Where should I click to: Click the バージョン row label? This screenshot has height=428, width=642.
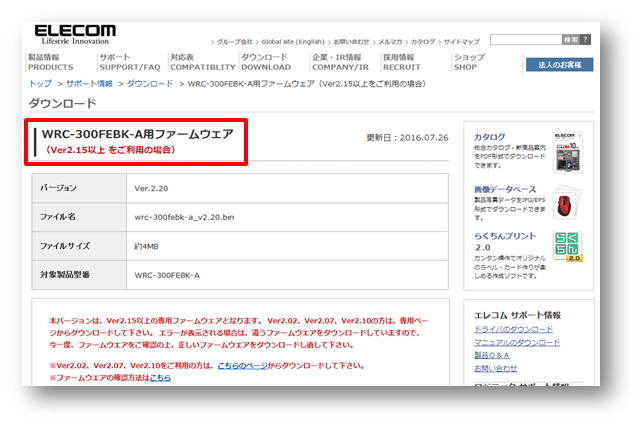58,188
